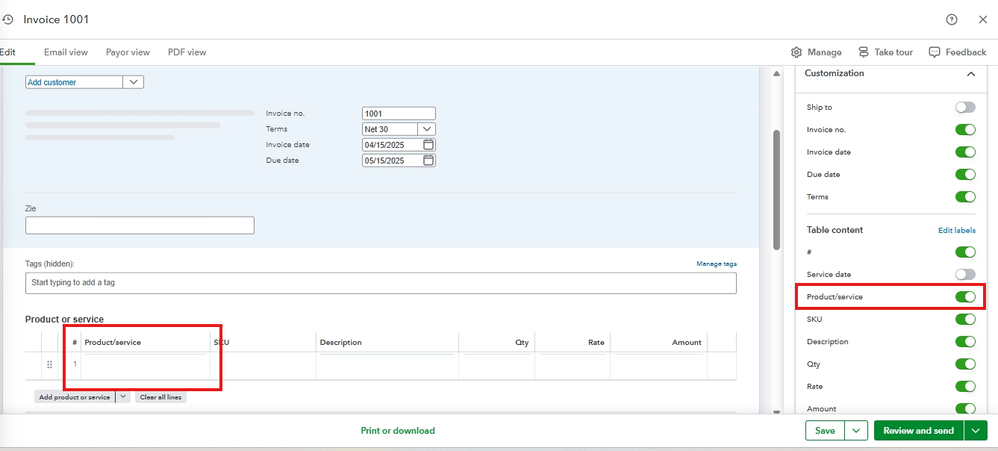Toggle the # column switch
The width and height of the screenshot is (998, 451).
[965, 252]
